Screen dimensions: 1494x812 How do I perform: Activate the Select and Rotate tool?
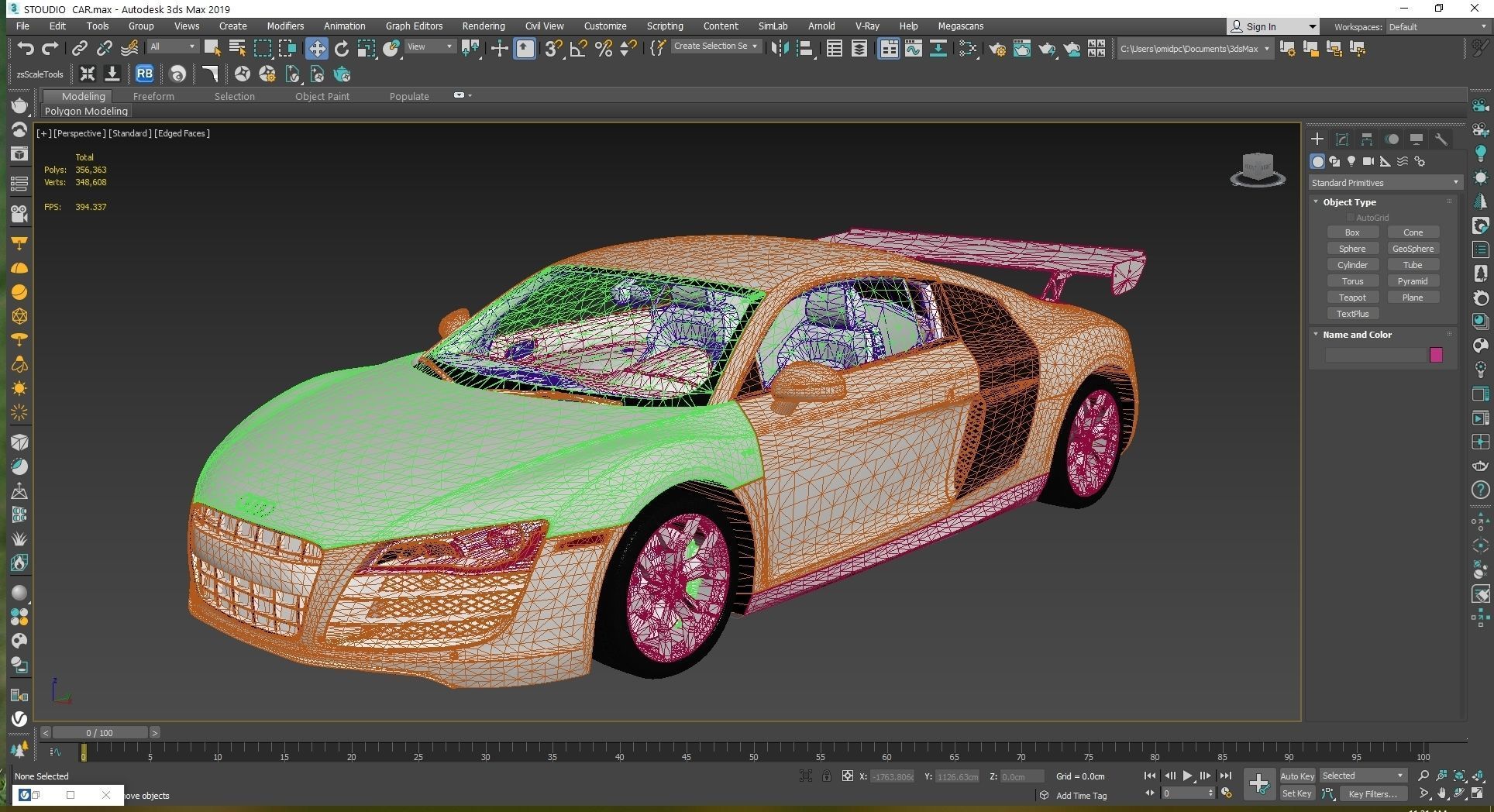tap(342, 48)
